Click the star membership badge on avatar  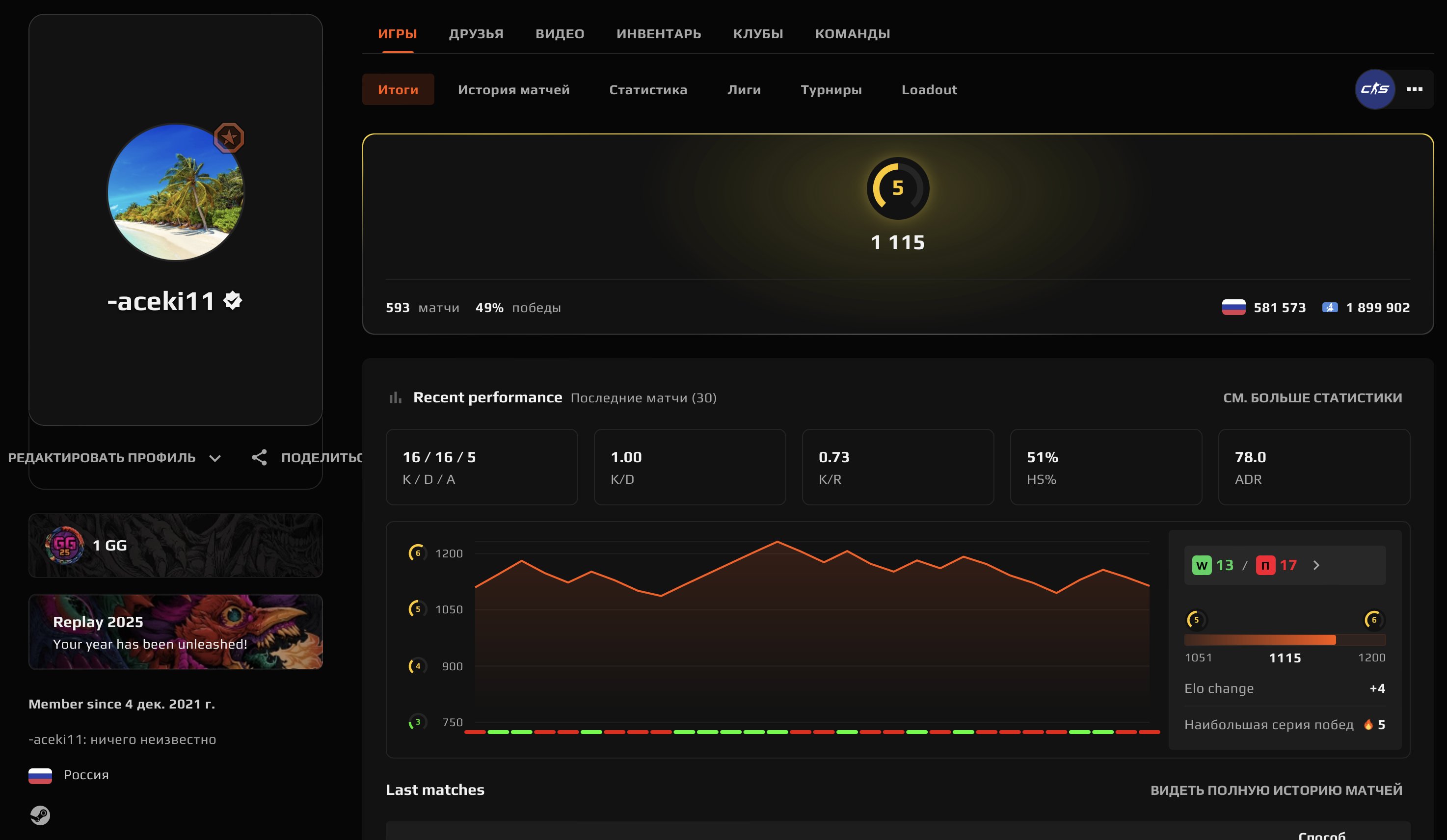coord(229,138)
